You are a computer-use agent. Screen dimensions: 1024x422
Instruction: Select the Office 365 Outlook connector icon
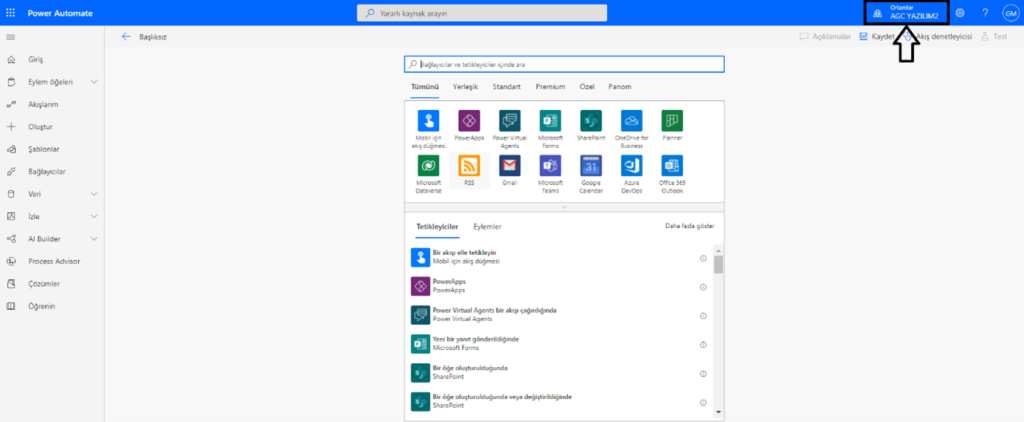point(672,166)
